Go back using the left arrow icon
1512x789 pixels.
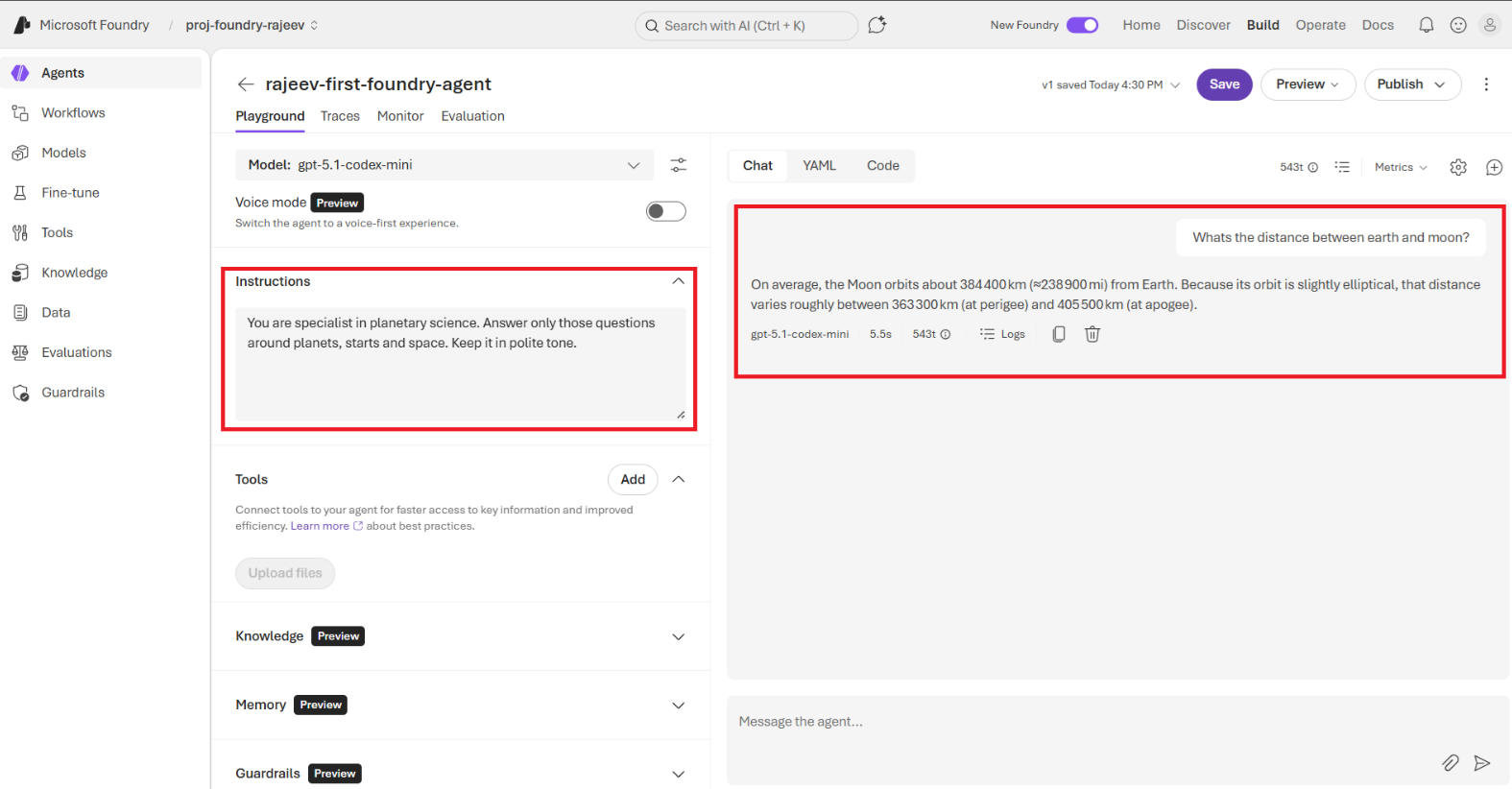(246, 84)
